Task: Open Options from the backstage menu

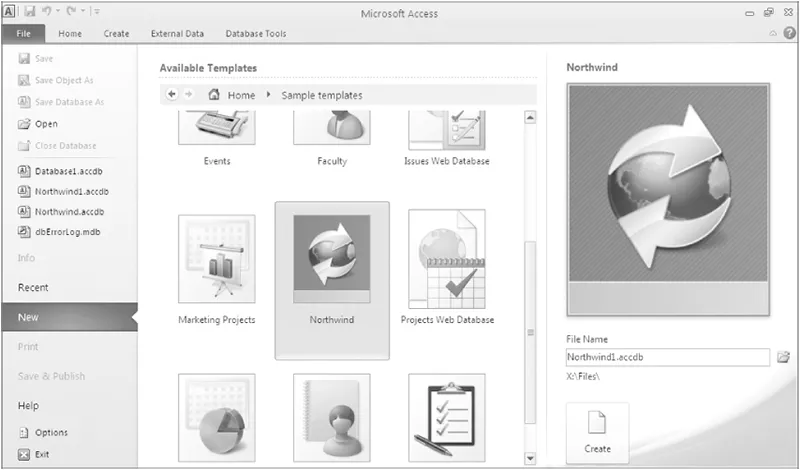Action: tap(51, 433)
